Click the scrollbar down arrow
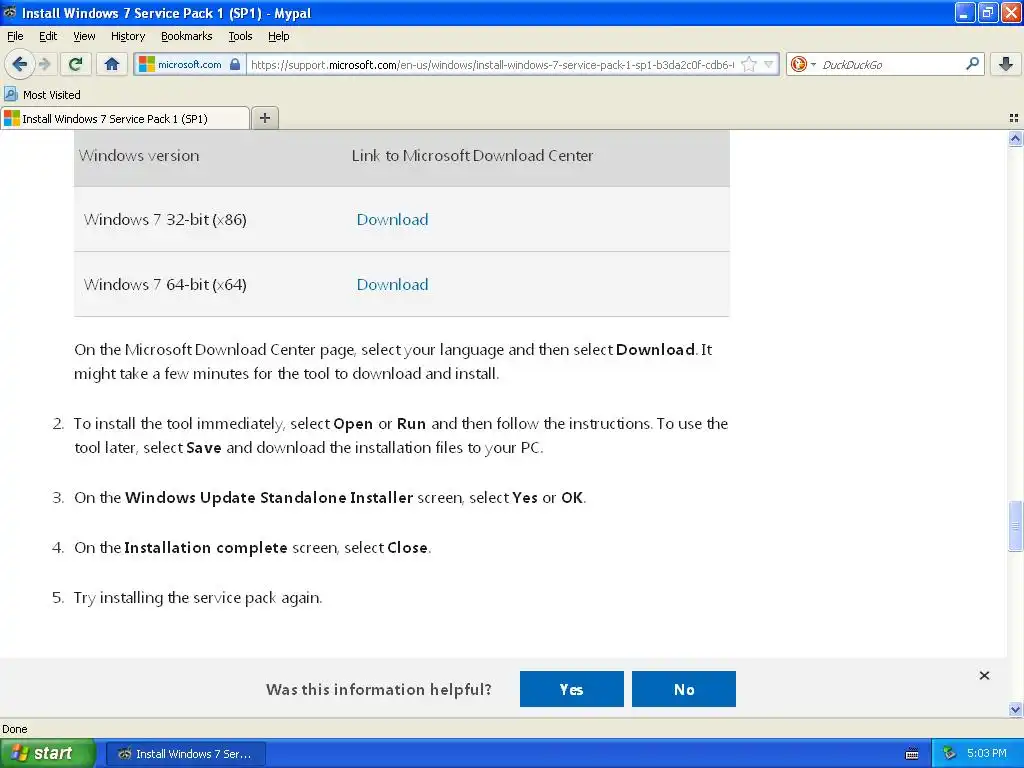1024x768 pixels. click(x=1015, y=709)
